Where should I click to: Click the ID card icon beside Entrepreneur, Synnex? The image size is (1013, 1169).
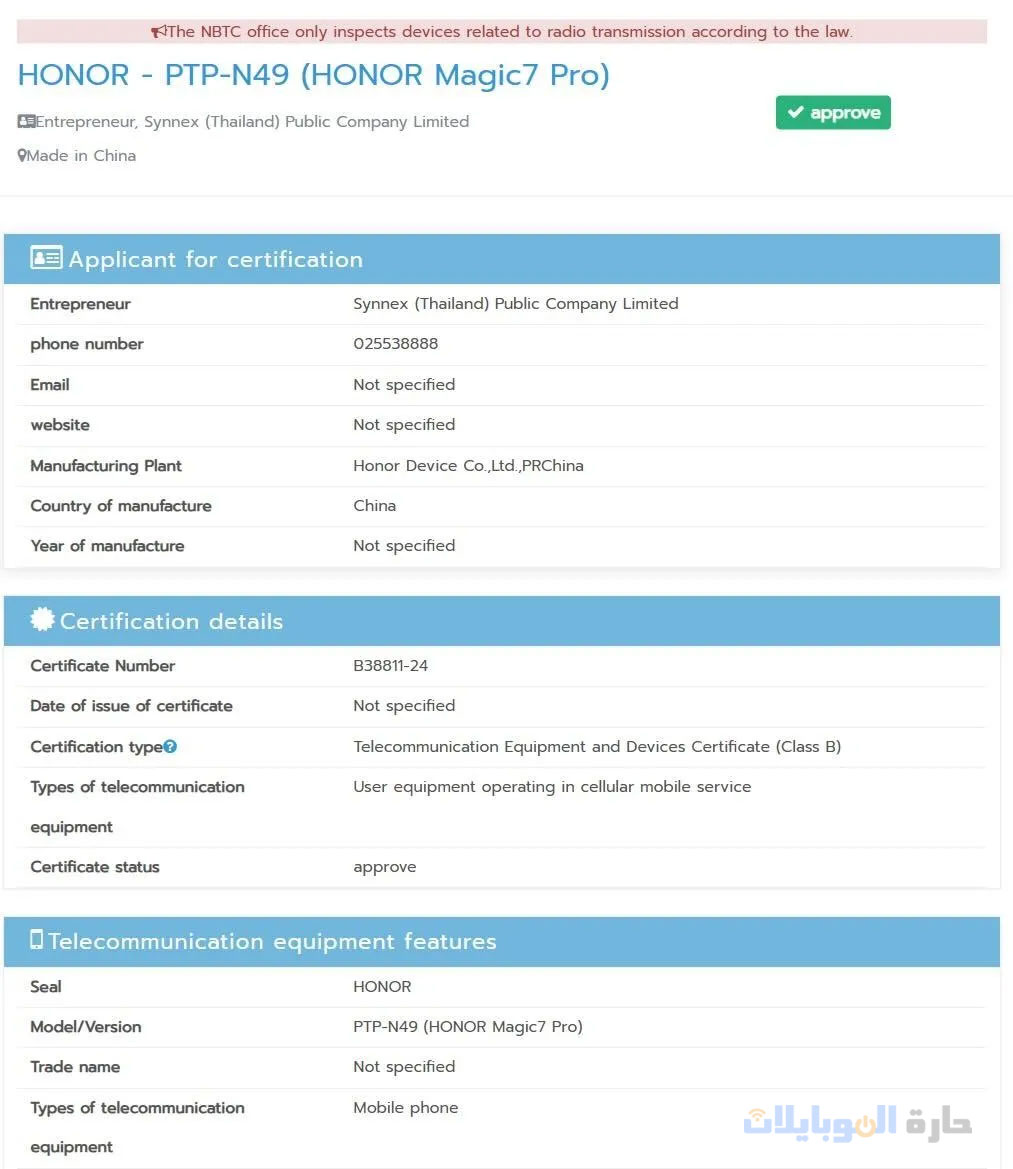(26, 122)
